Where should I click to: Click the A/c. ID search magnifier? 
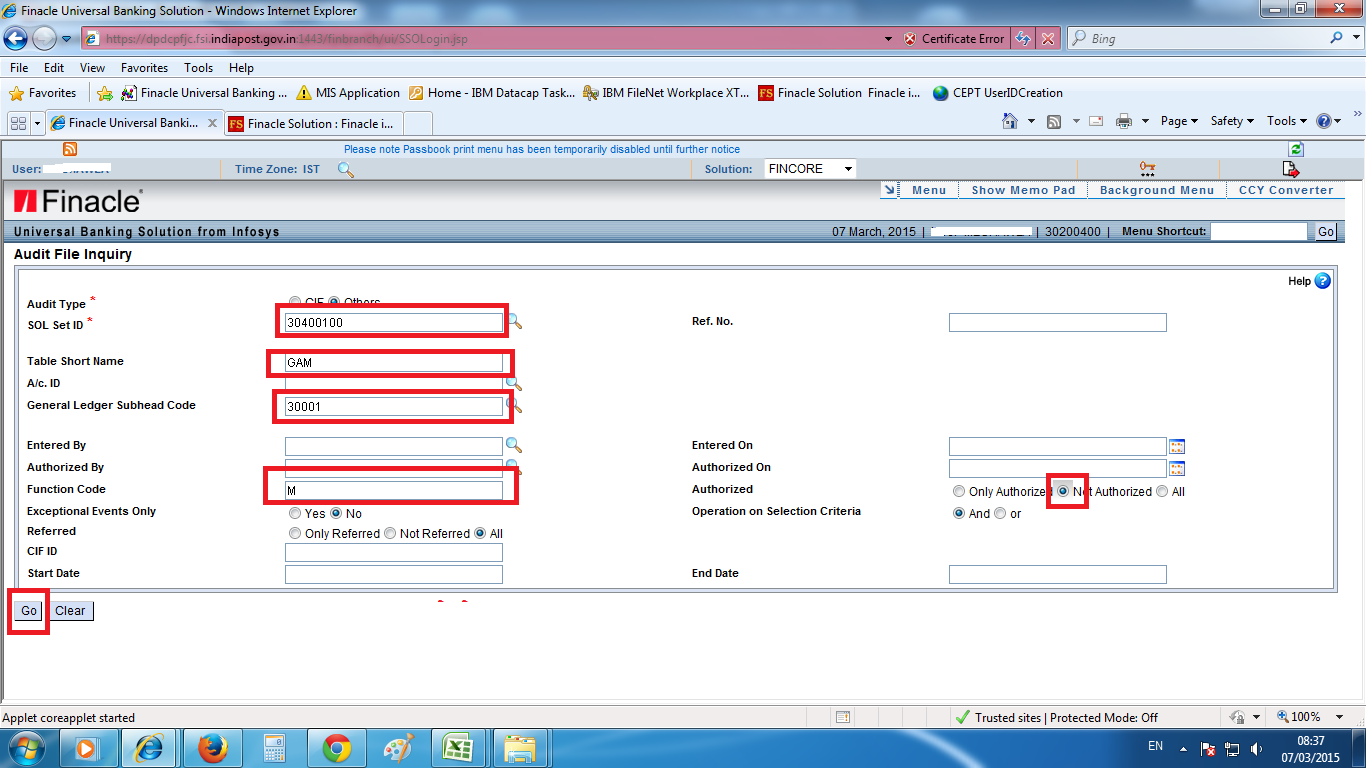(x=513, y=383)
